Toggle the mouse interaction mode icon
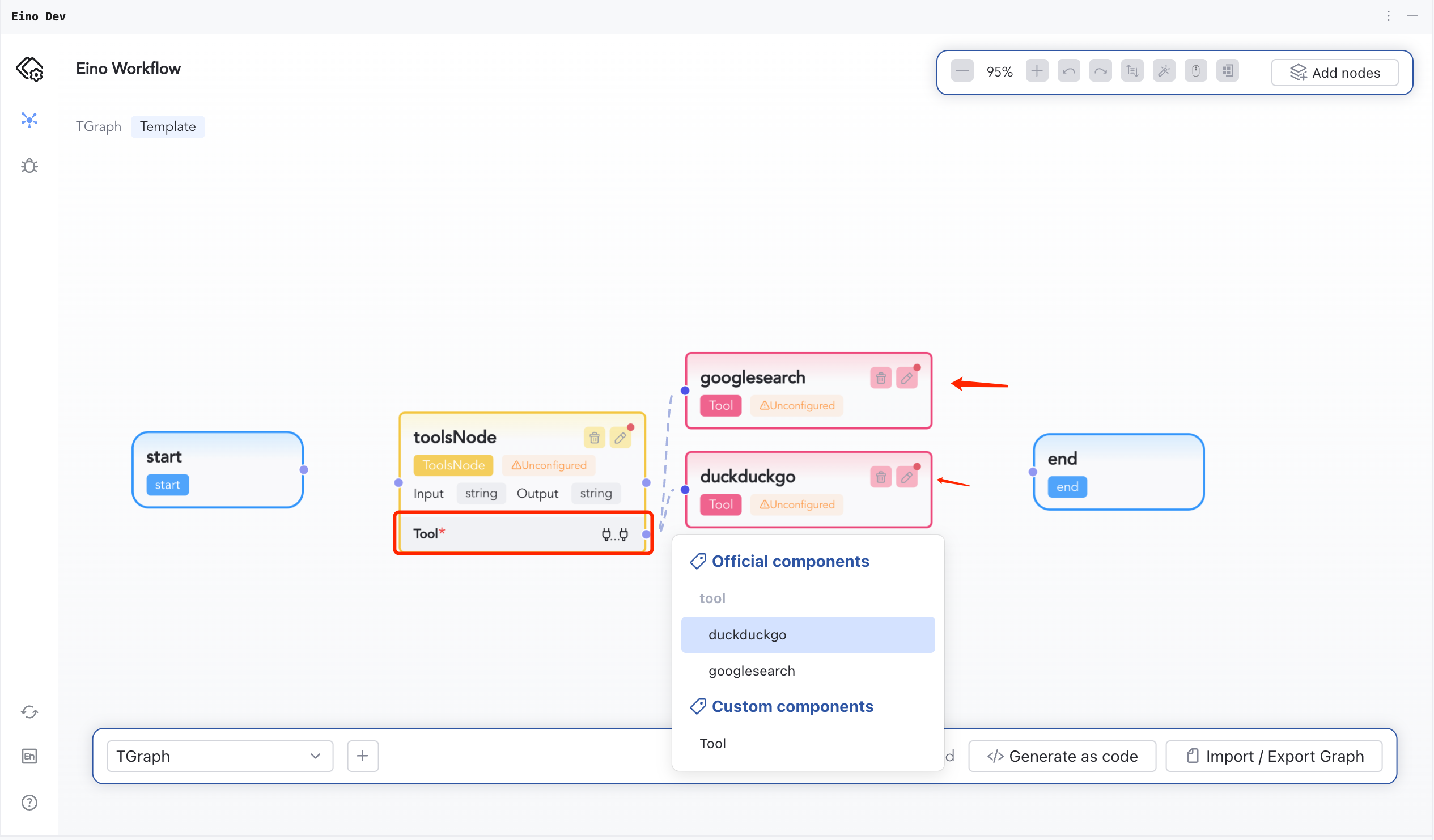Viewport: 1434px width, 840px height. click(x=1195, y=72)
